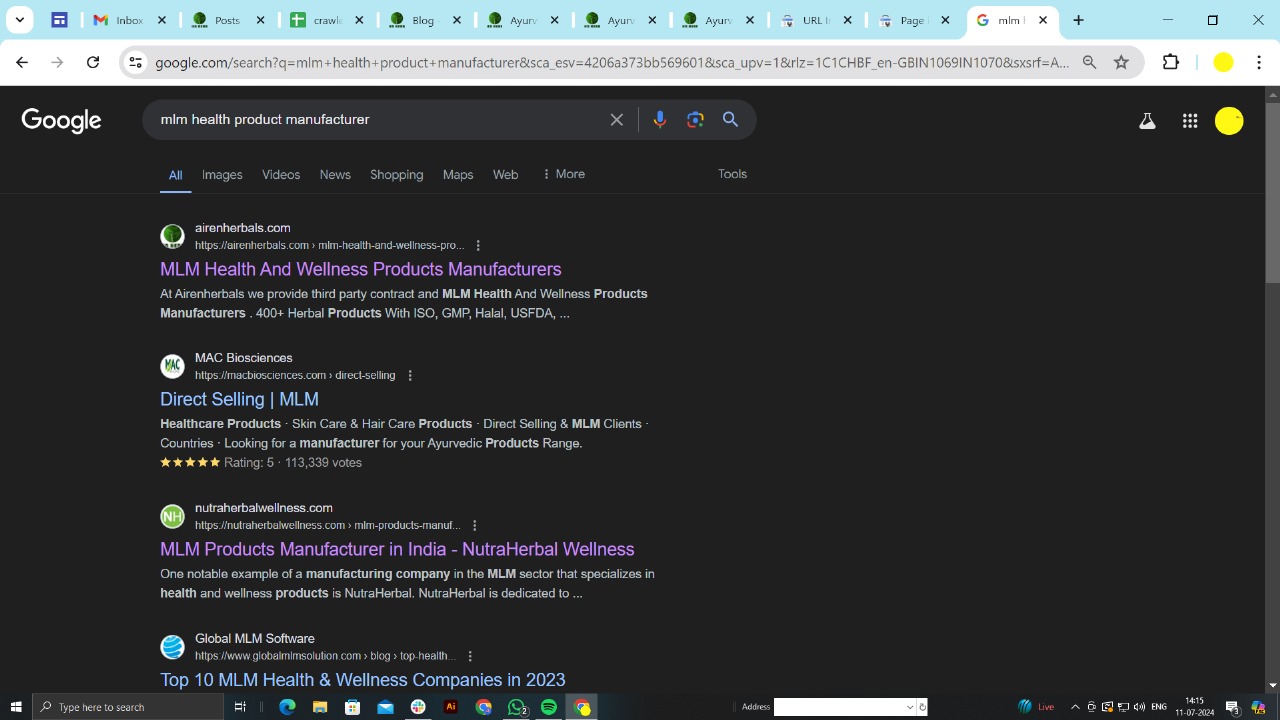This screenshot has height=720, width=1280.
Task: Open more options for Global MLM Software result
Action: click(x=470, y=656)
